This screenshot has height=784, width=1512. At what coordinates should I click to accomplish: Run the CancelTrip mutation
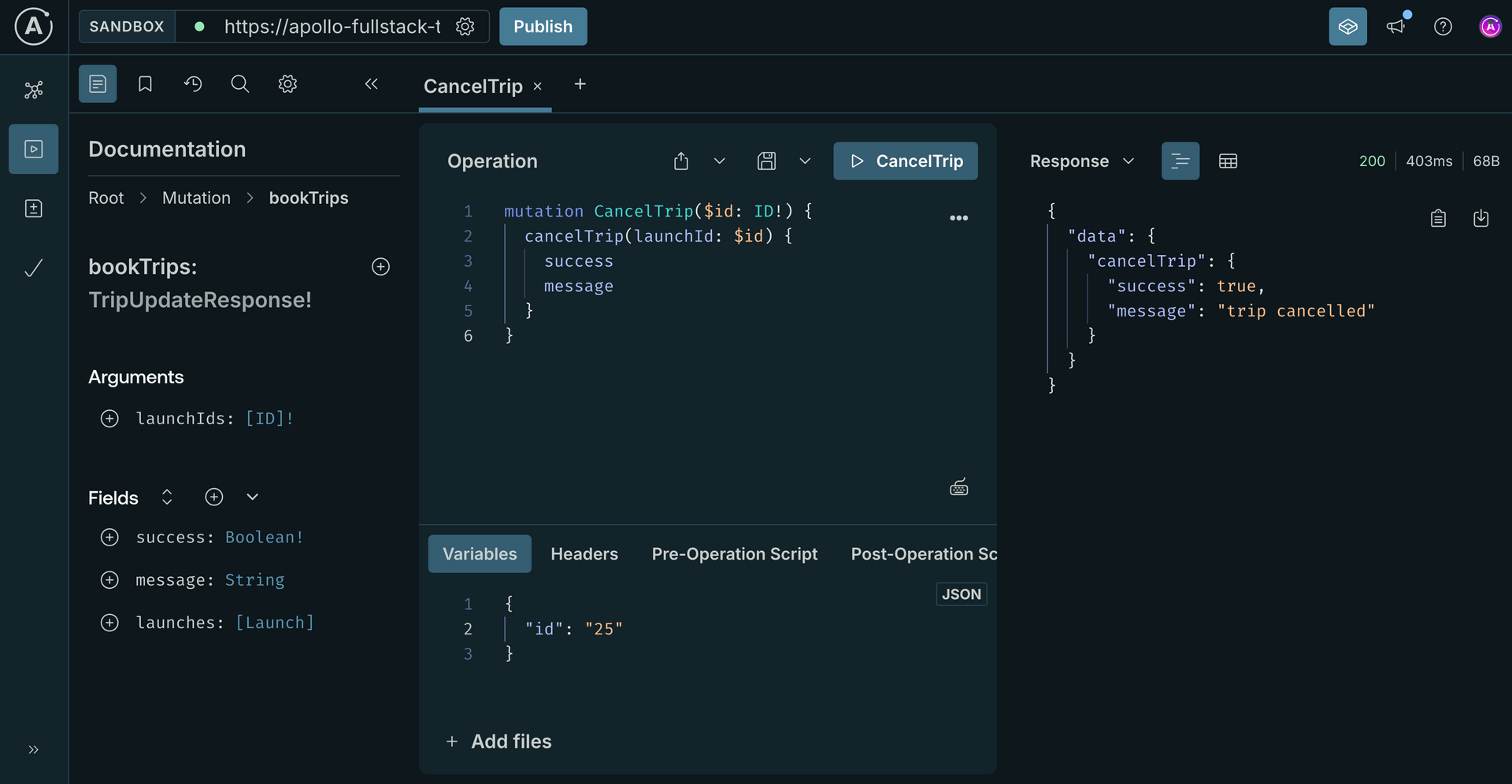(906, 161)
